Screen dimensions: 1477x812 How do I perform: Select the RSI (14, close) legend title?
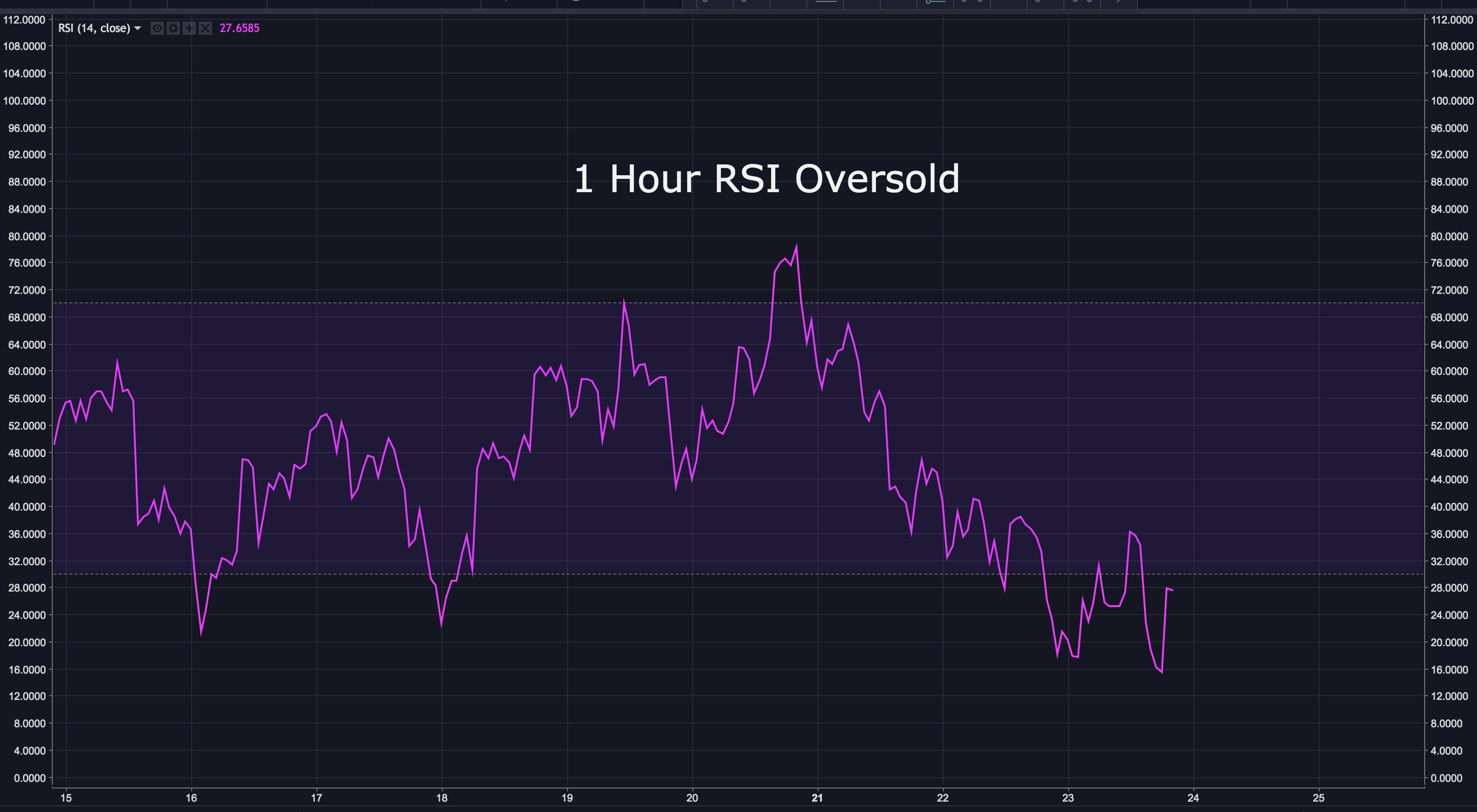coord(94,28)
